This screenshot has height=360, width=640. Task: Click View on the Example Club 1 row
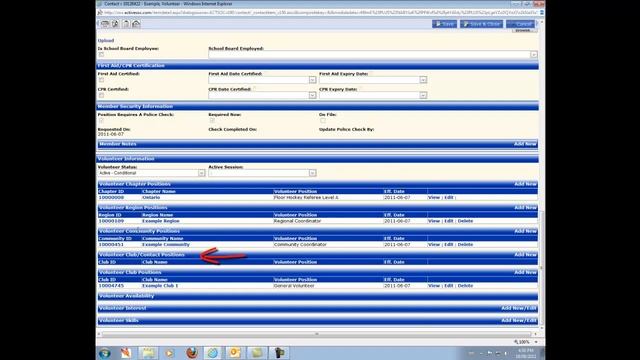tap(434, 286)
